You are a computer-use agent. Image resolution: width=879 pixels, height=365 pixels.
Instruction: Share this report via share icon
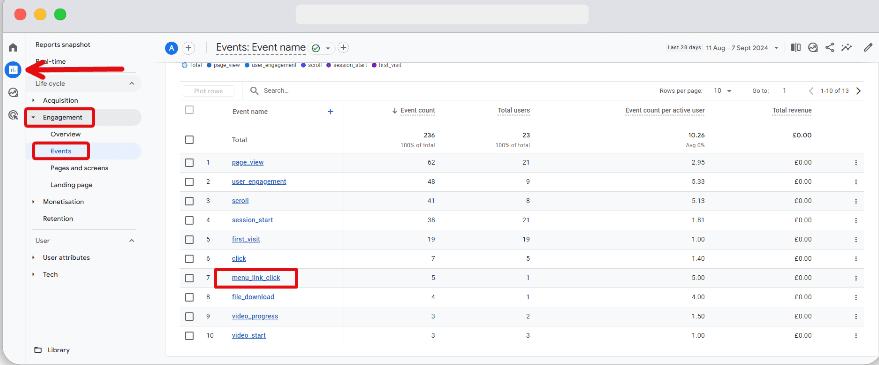click(x=830, y=48)
